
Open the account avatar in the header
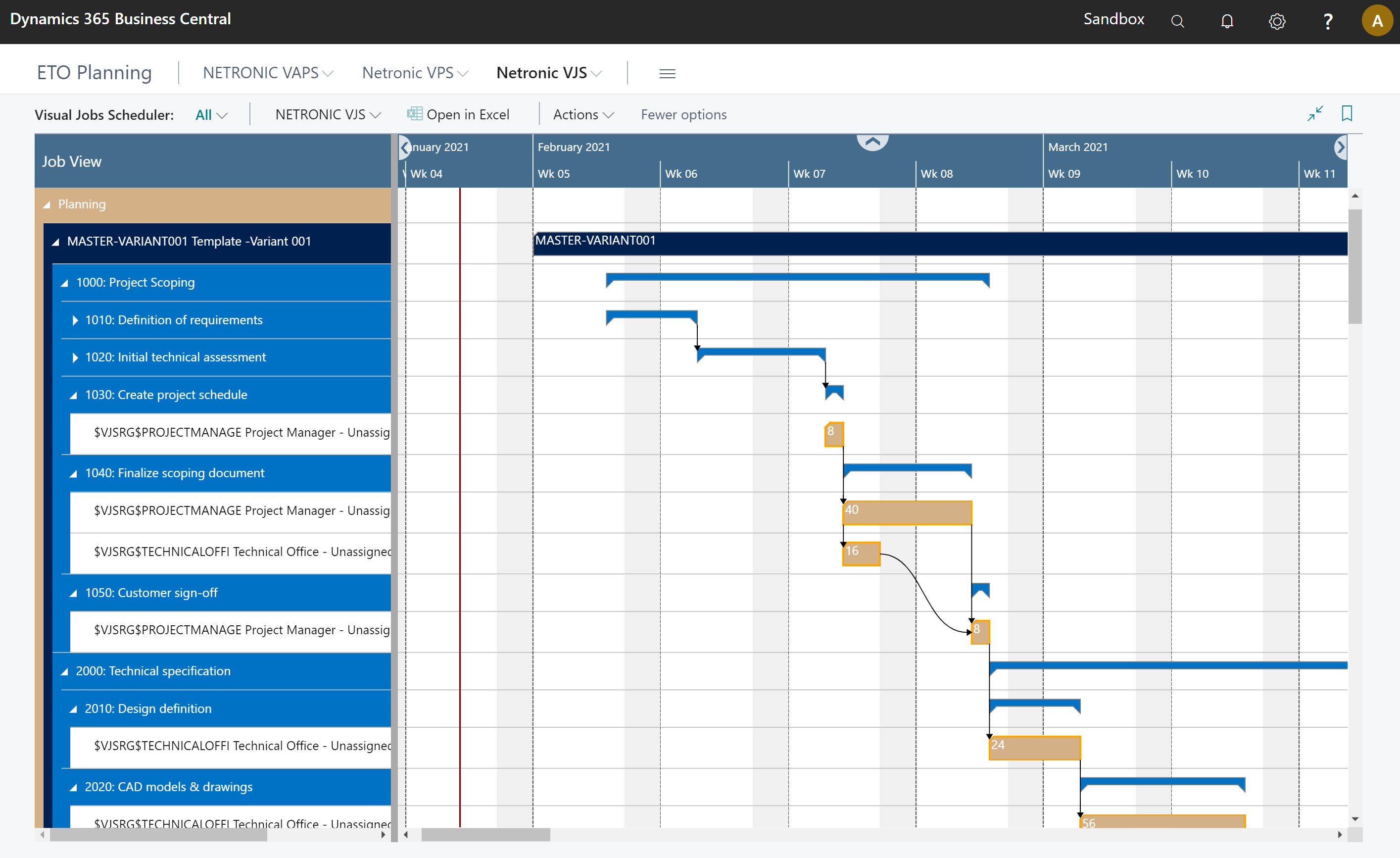1377,20
